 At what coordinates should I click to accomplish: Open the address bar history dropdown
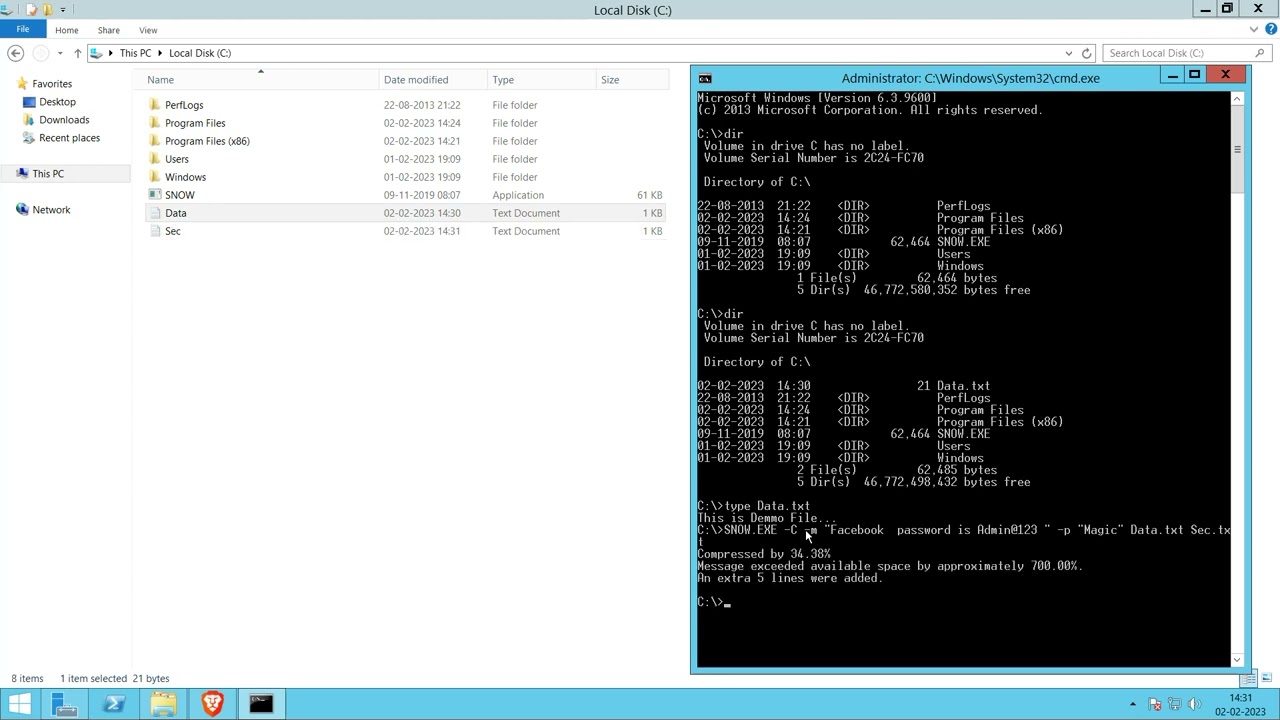tap(1069, 53)
